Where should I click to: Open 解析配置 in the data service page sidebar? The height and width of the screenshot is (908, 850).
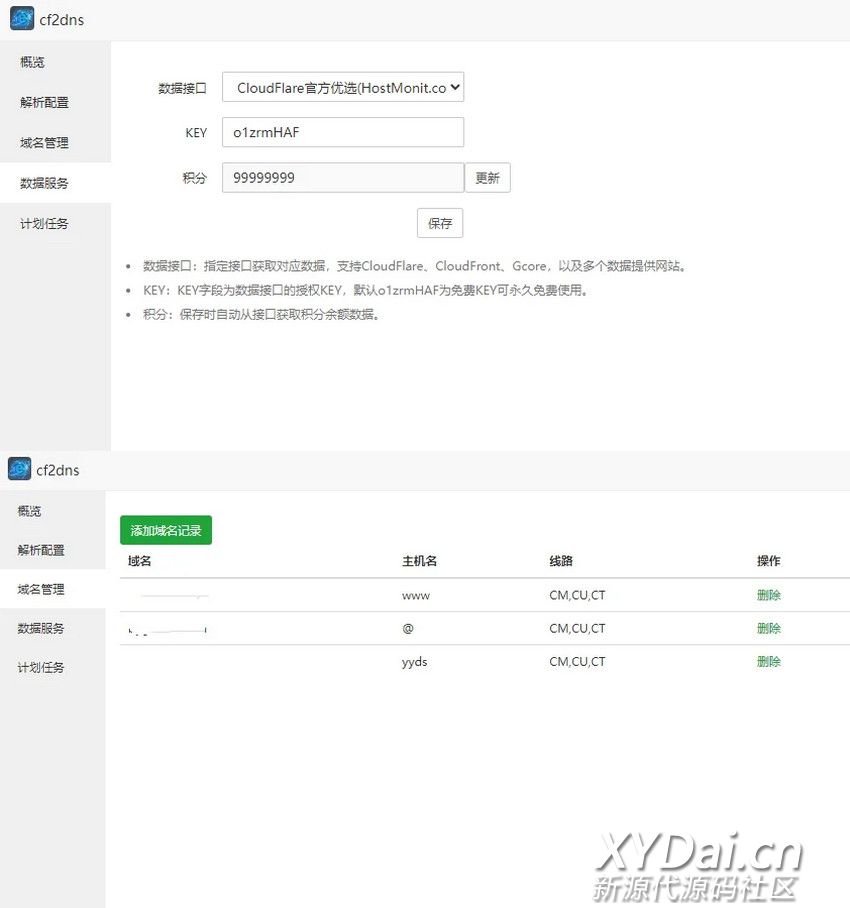pos(44,102)
